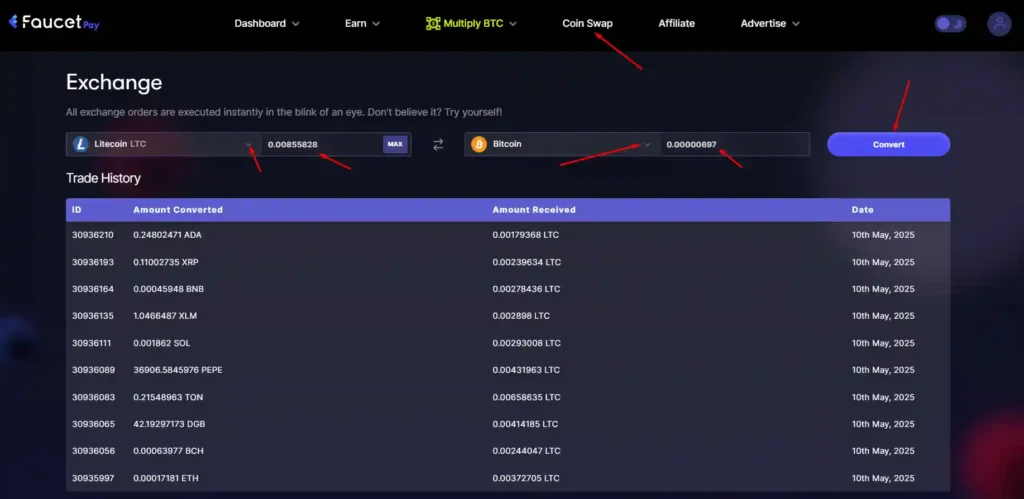
Task: Click 0.00658635 LTC received value
Action: [x=526, y=397]
